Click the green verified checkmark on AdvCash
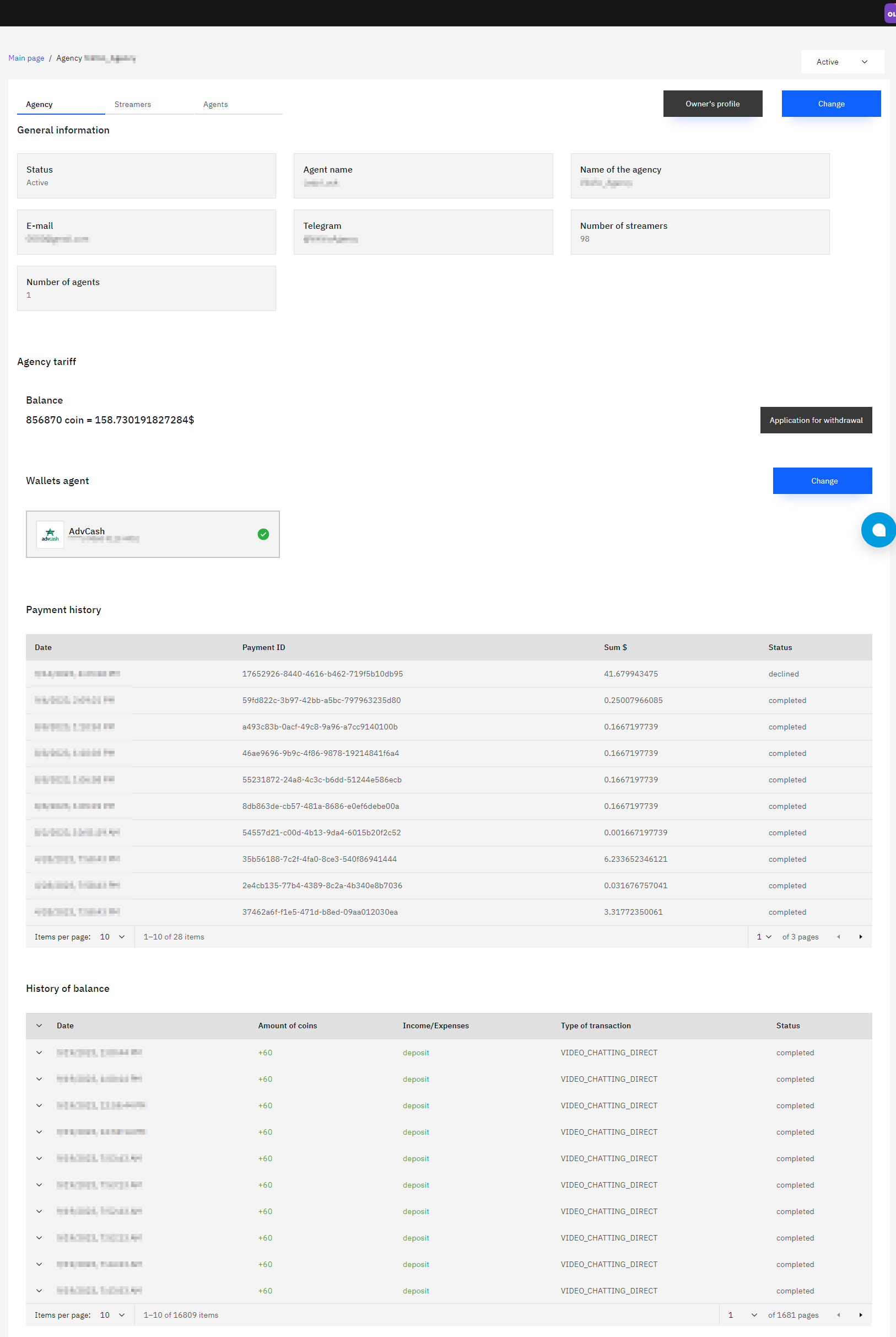Viewport: 896px width, 1337px height. (x=263, y=534)
